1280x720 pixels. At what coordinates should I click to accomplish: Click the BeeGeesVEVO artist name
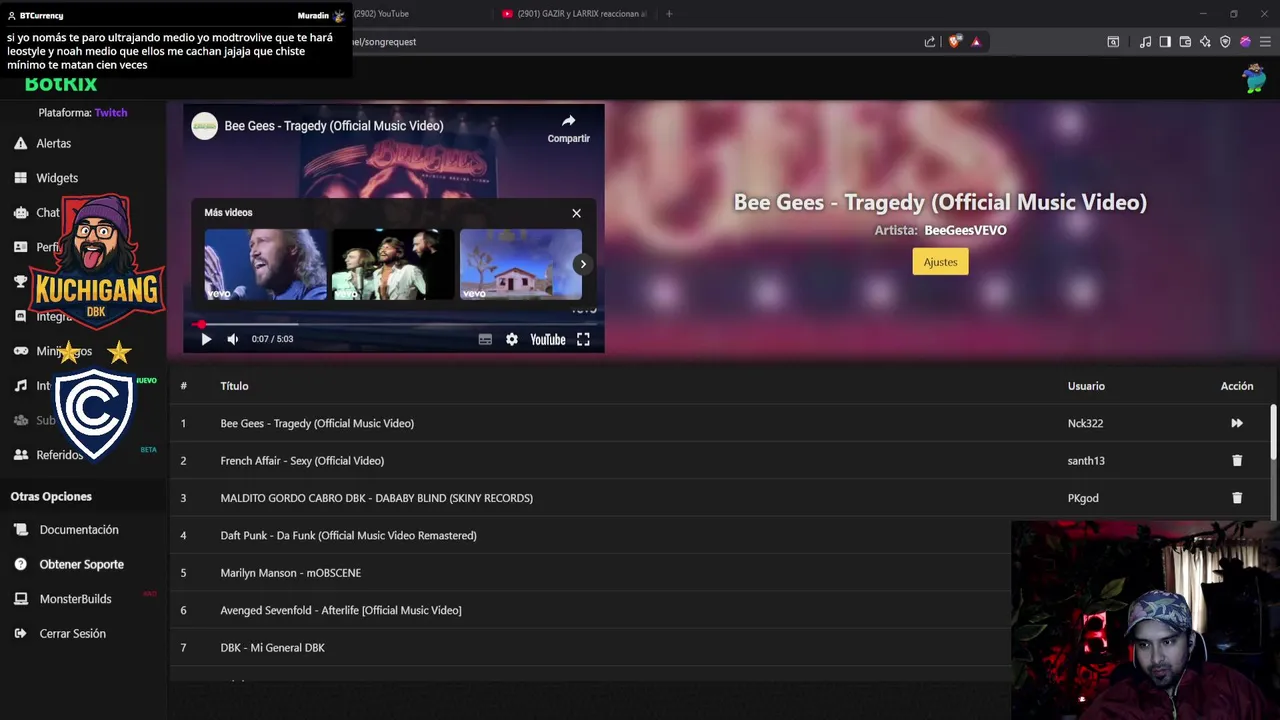pyautogui.click(x=965, y=230)
